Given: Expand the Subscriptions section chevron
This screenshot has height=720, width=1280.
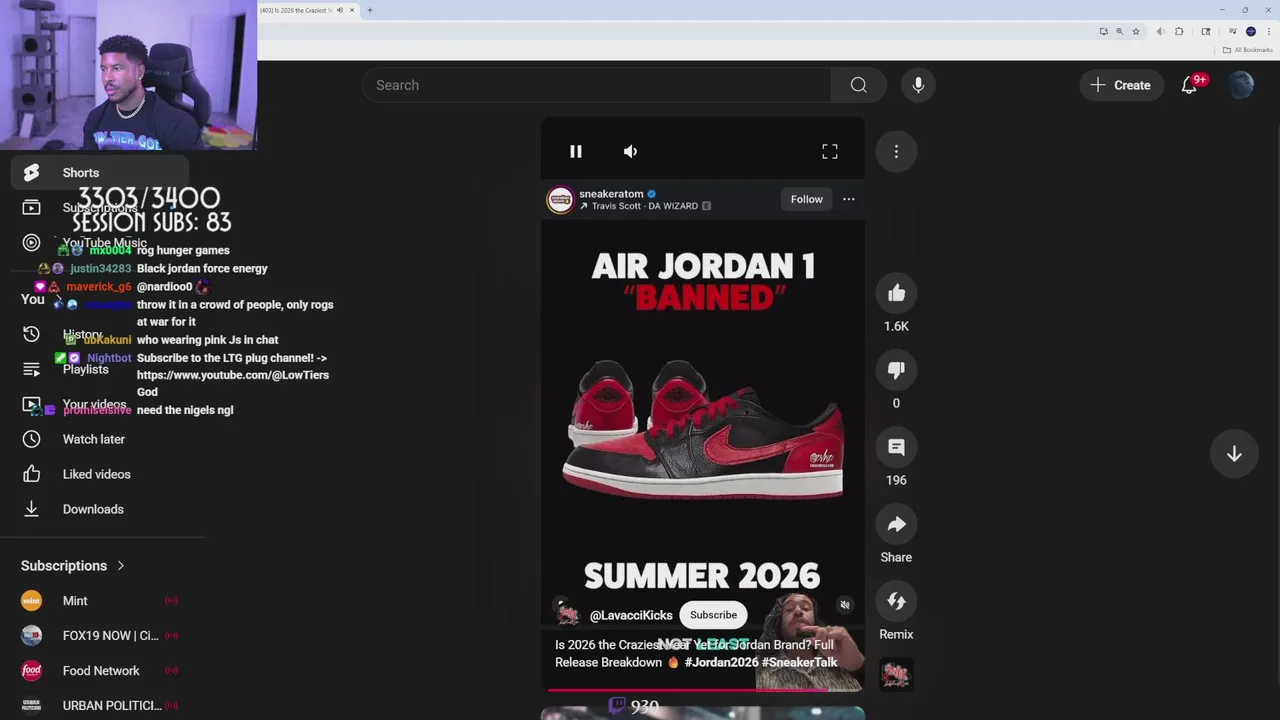Looking at the screenshot, I should [x=121, y=566].
